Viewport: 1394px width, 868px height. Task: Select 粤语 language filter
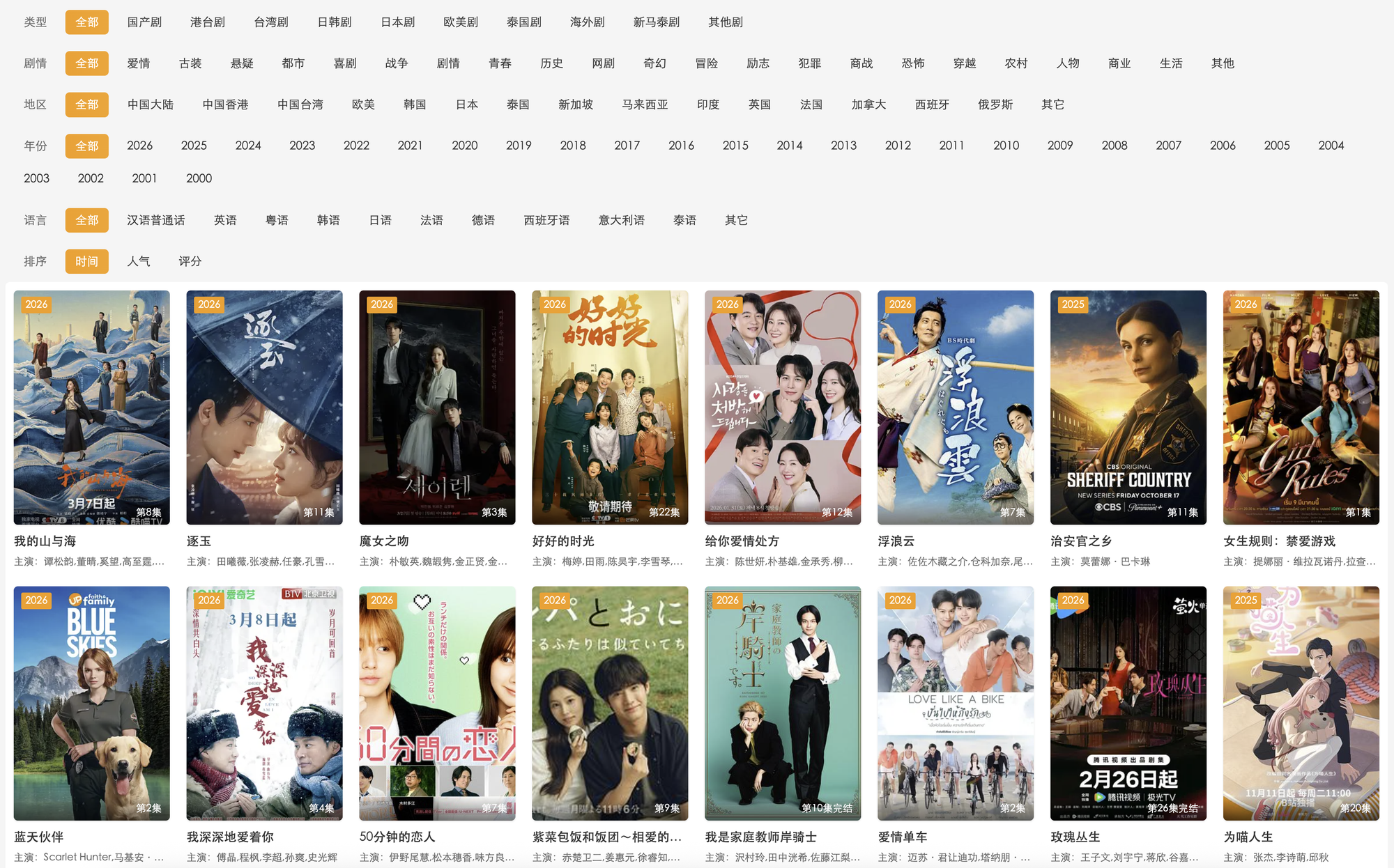(277, 220)
